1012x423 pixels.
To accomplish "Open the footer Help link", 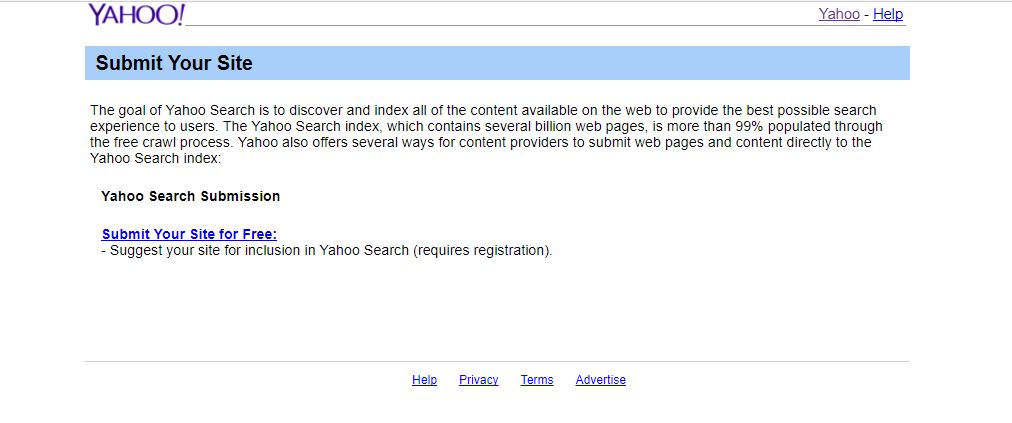I will tap(424, 380).
